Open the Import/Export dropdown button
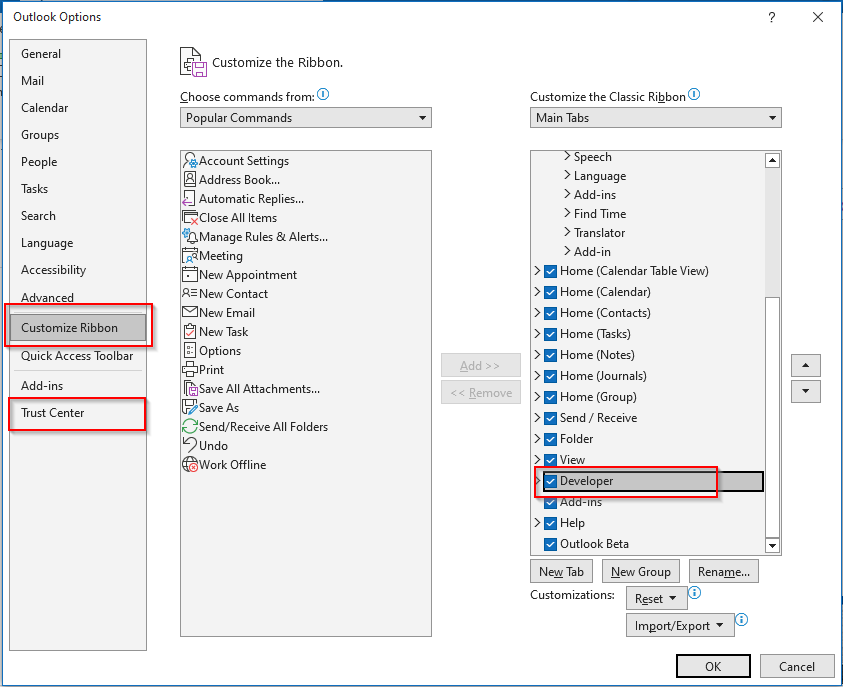 tap(680, 626)
